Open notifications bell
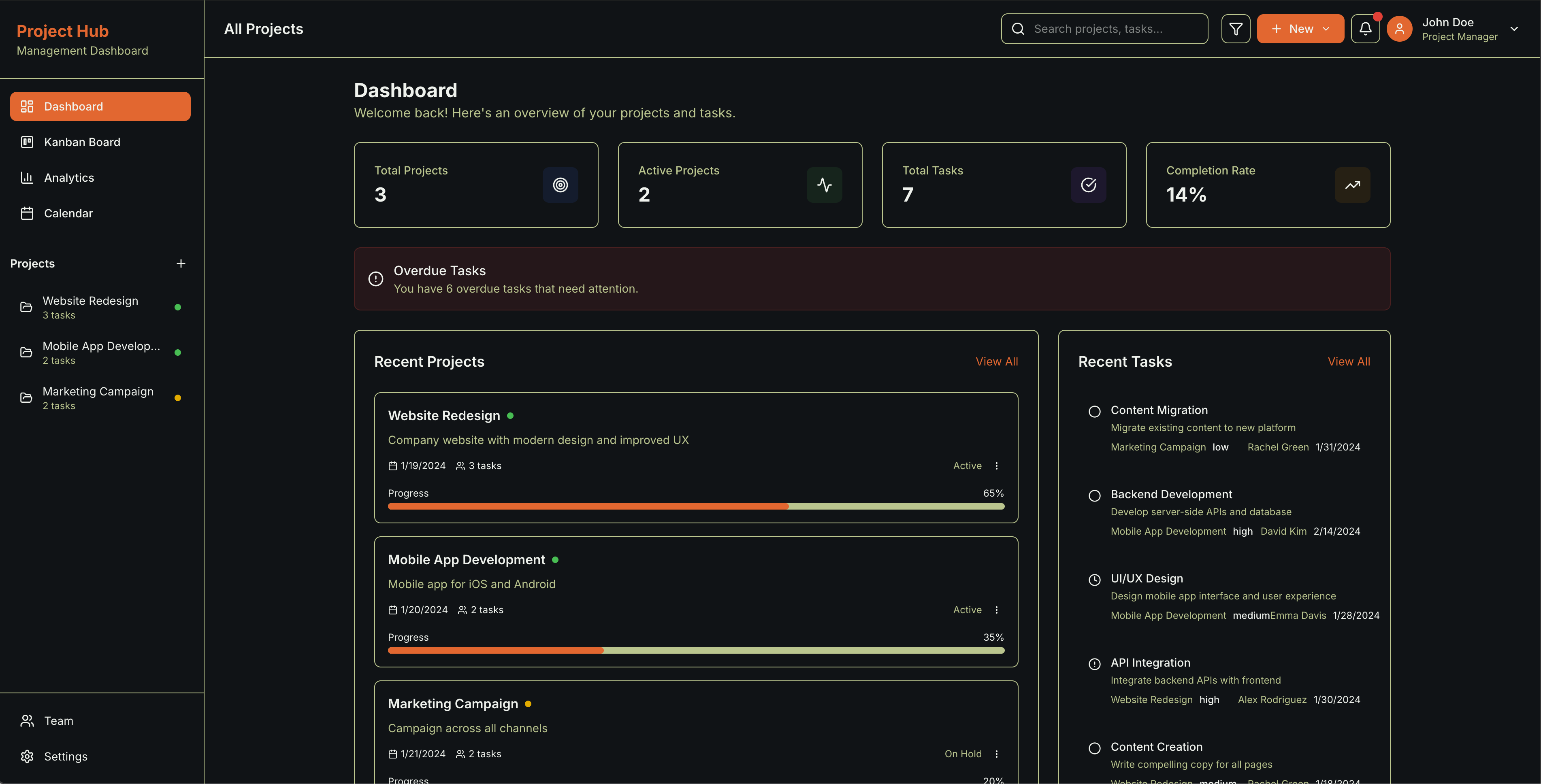The image size is (1541, 784). [1365, 29]
